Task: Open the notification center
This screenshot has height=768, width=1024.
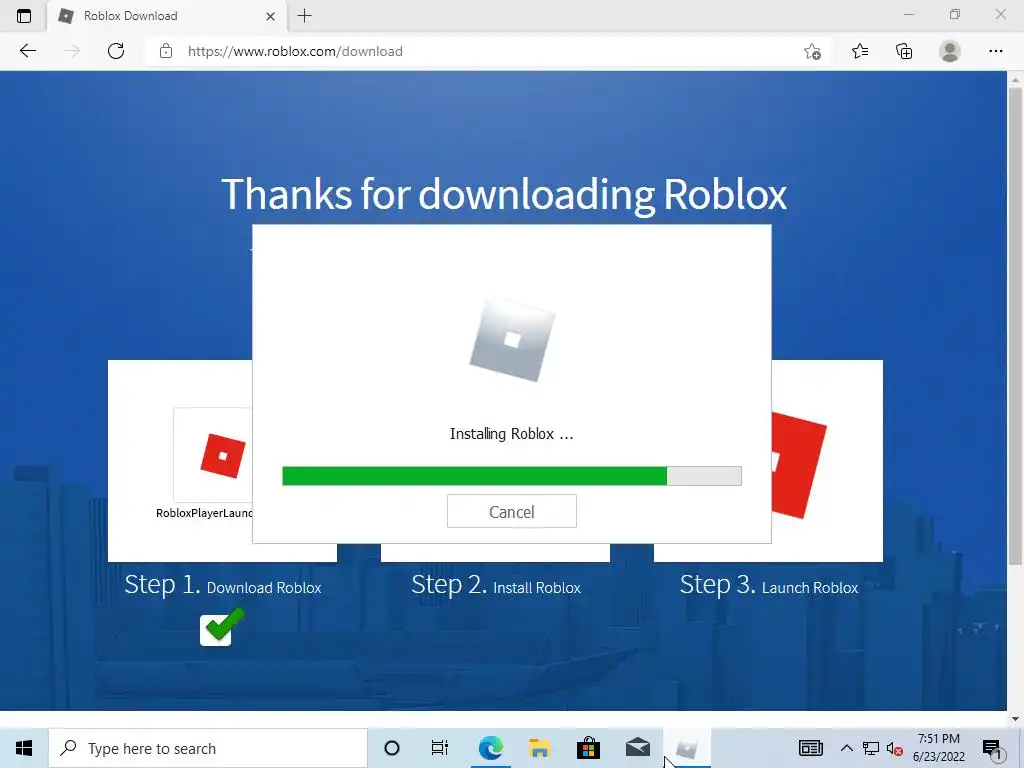Action: [992, 749]
